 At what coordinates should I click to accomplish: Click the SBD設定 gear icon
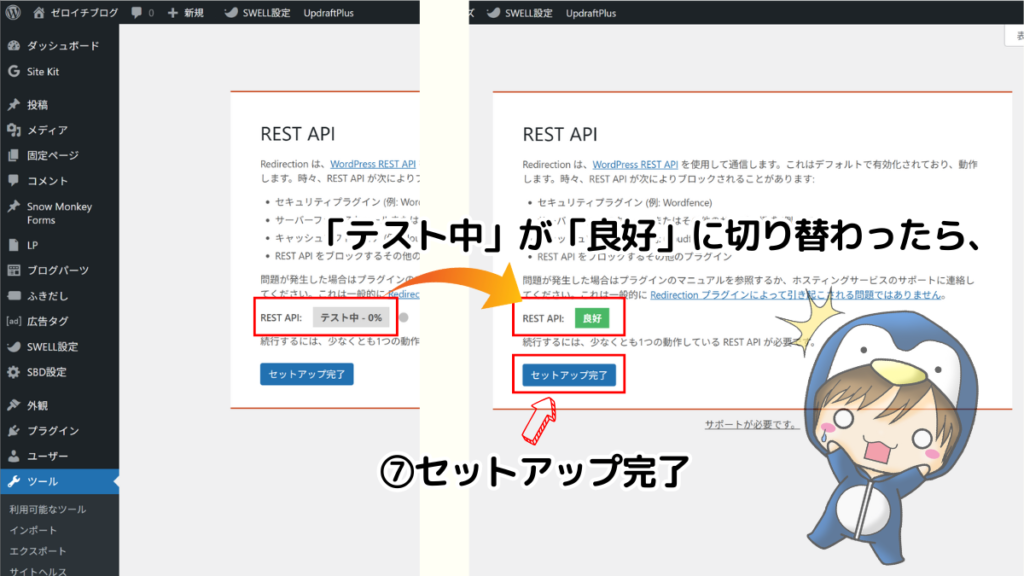(14, 372)
